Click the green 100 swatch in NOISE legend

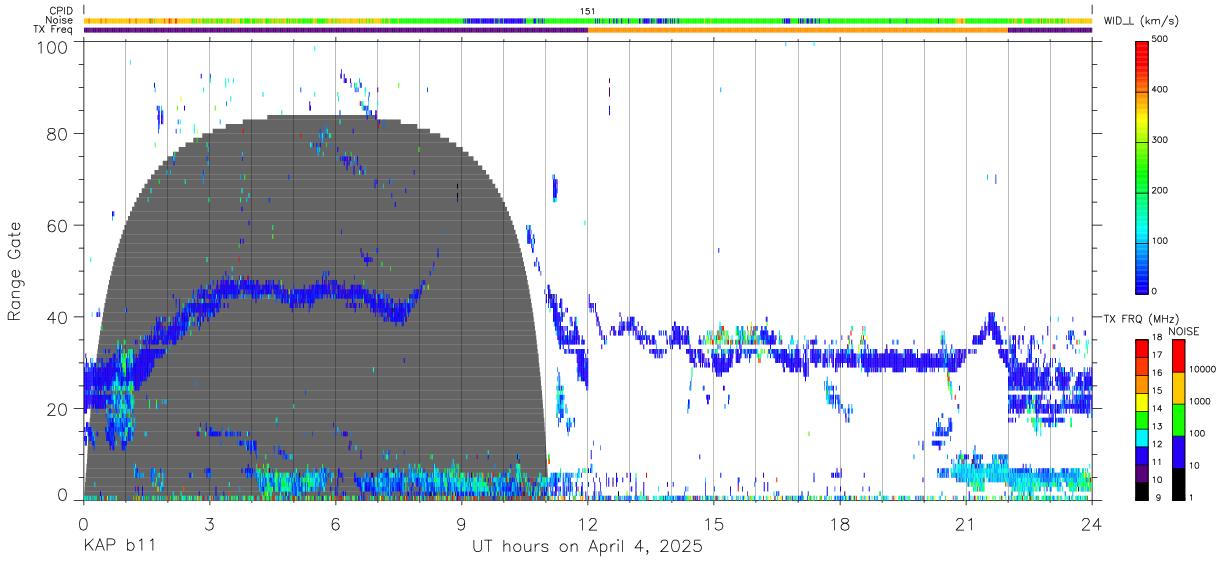[1178, 420]
